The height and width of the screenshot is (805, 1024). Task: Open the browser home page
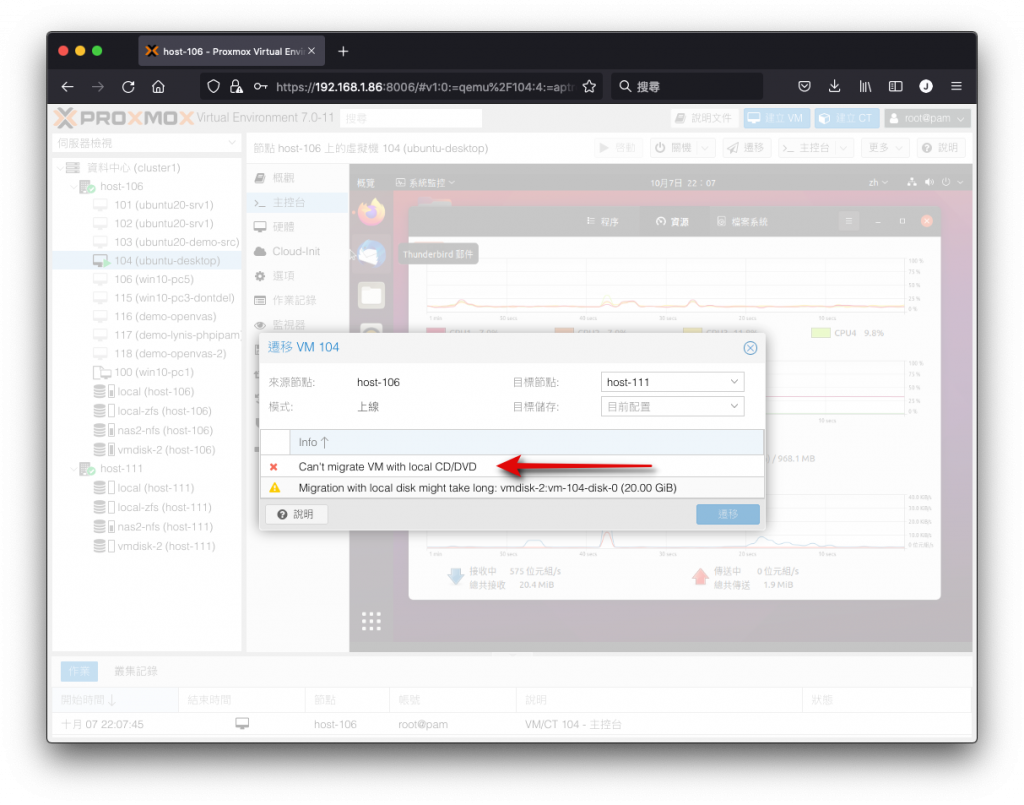pyautogui.click(x=158, y=86)
